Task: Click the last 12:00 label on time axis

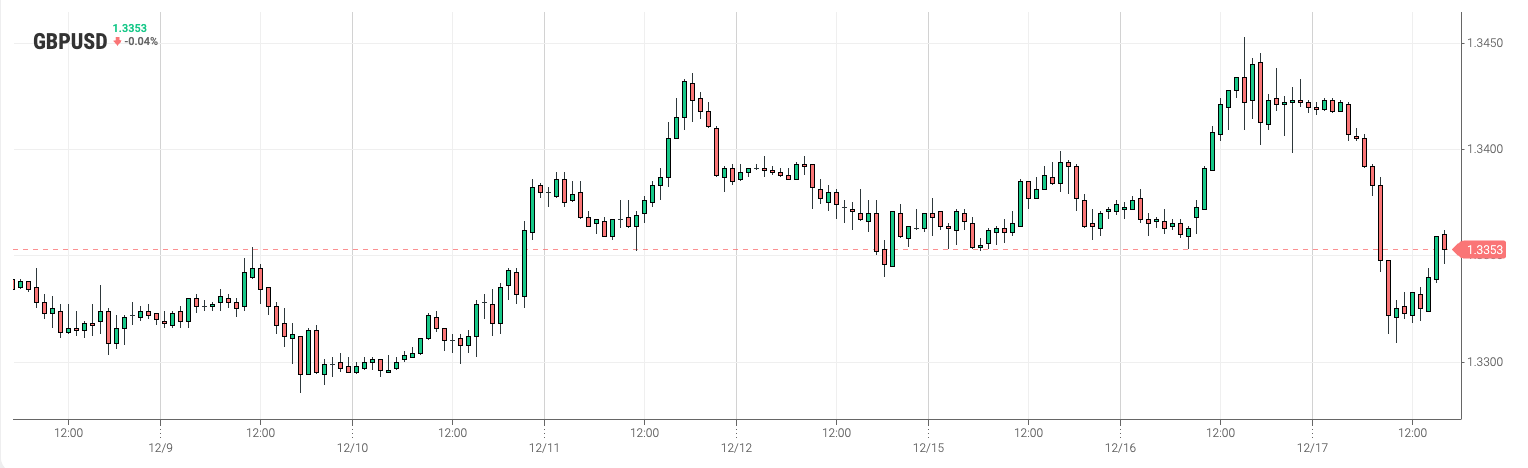Action: tap(1411, 433)
